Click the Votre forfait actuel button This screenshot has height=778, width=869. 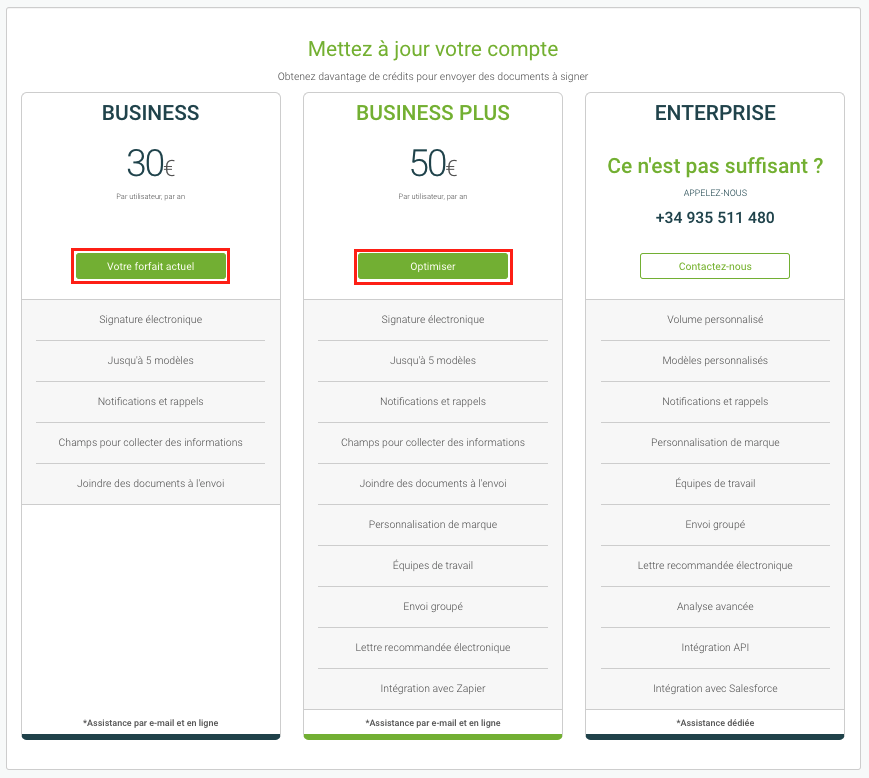(151, 267)
